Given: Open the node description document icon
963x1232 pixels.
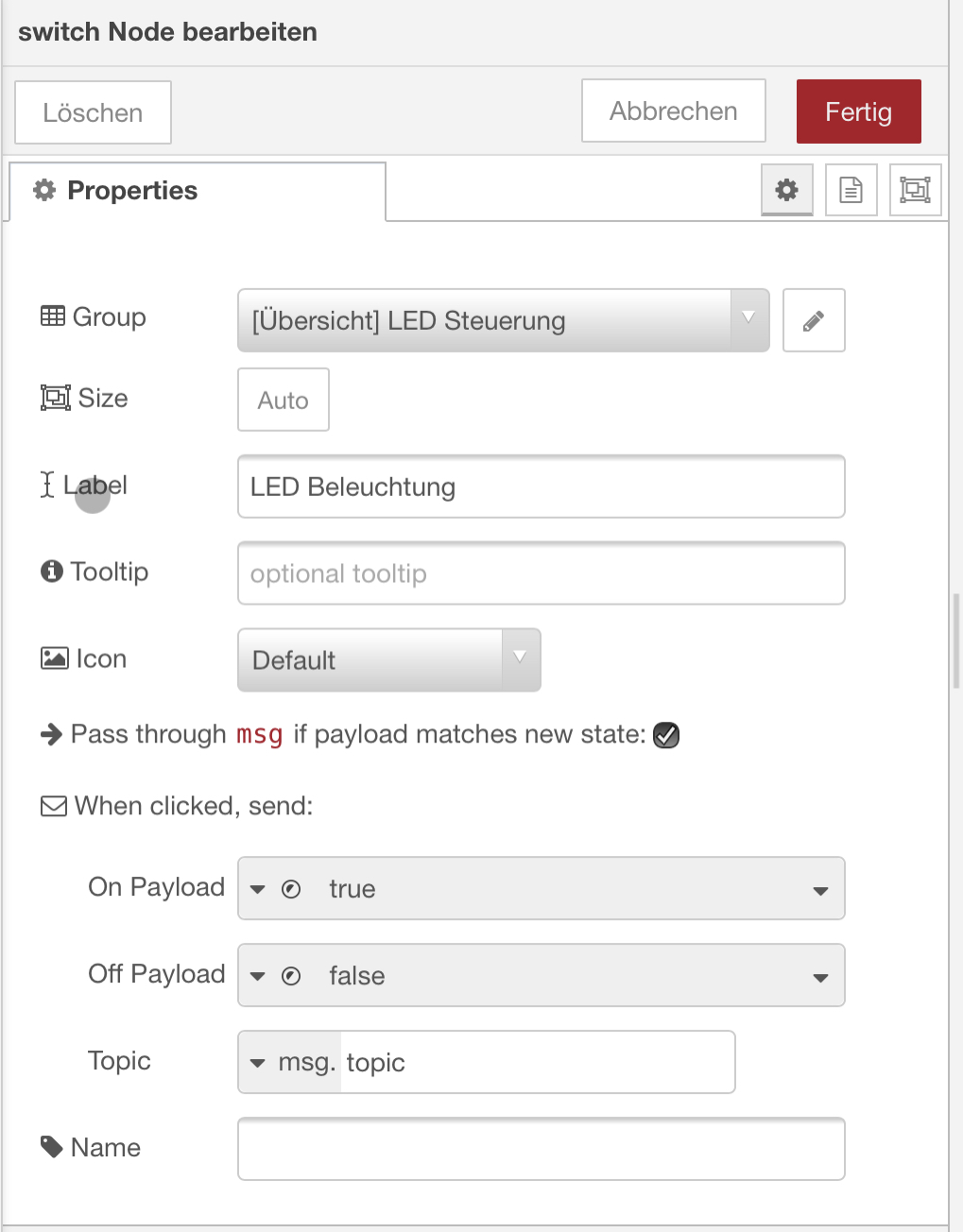Looking at the screenshot, I should [851, 190].
